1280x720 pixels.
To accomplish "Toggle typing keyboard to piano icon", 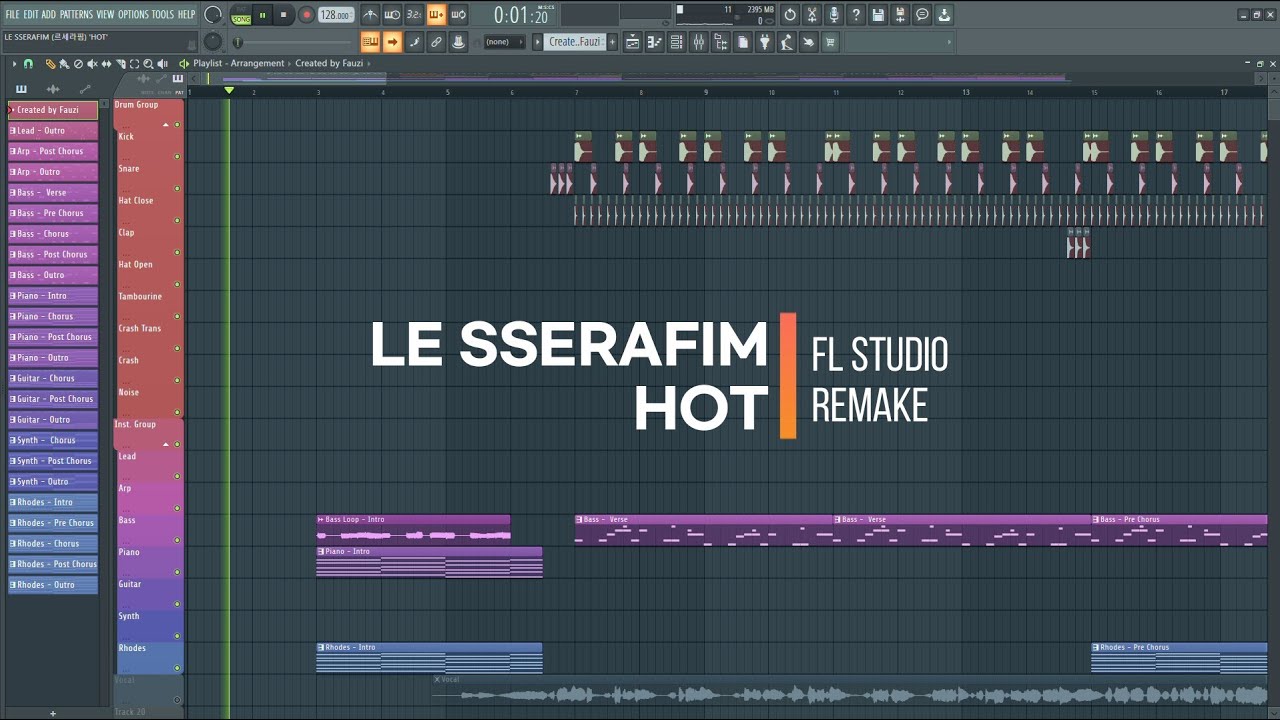I will tap(370, 42).
